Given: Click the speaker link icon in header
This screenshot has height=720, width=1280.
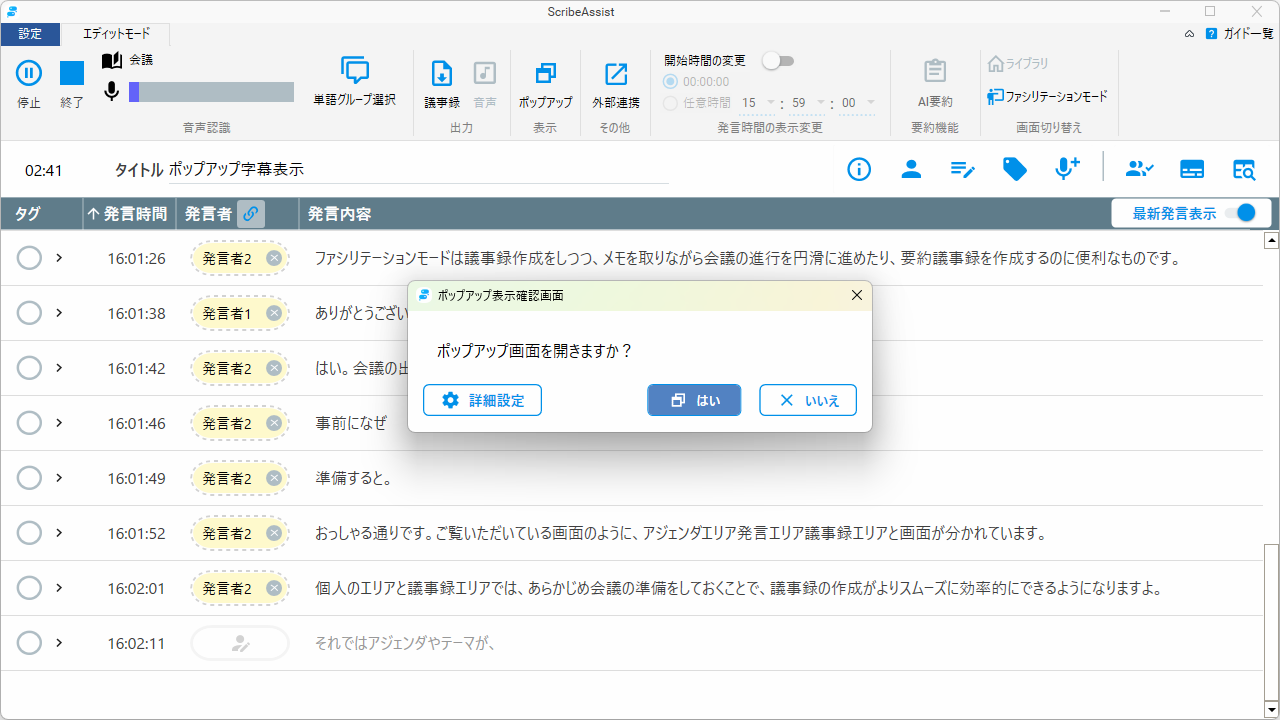Looking at the screenshot, I should tap(251, 214).
